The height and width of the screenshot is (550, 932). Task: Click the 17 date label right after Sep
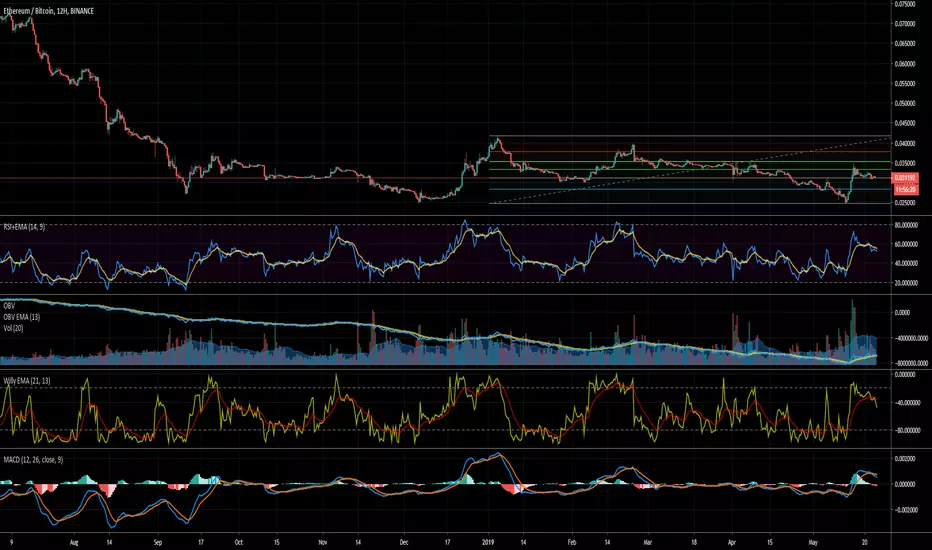(x=201, y=542)
